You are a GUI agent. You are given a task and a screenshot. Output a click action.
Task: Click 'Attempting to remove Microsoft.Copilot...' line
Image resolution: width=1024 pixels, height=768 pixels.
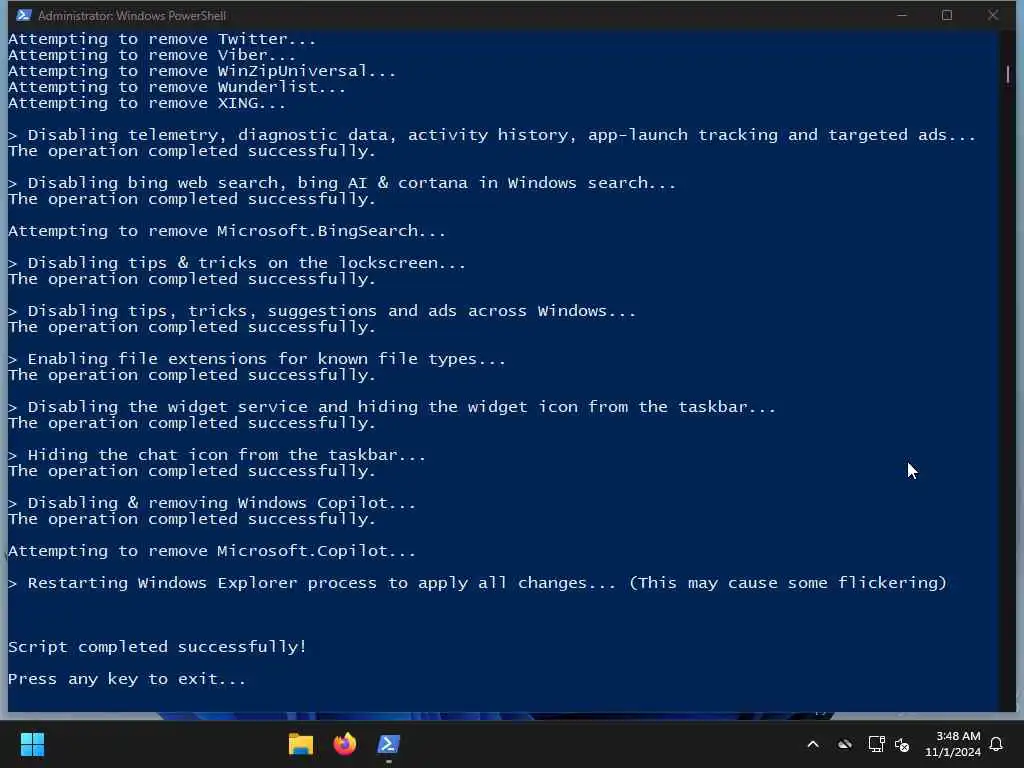pos(212,551)
